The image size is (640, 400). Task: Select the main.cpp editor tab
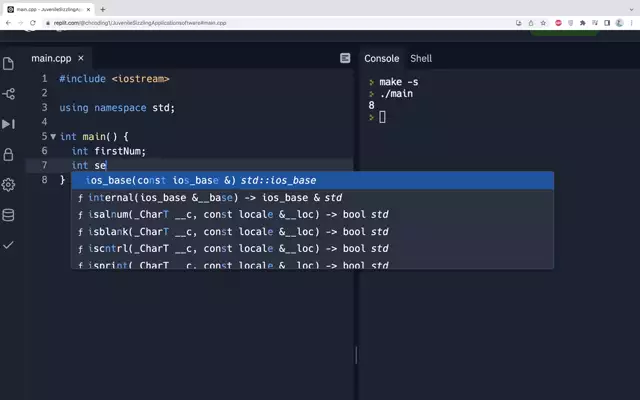tap(51, 58)
